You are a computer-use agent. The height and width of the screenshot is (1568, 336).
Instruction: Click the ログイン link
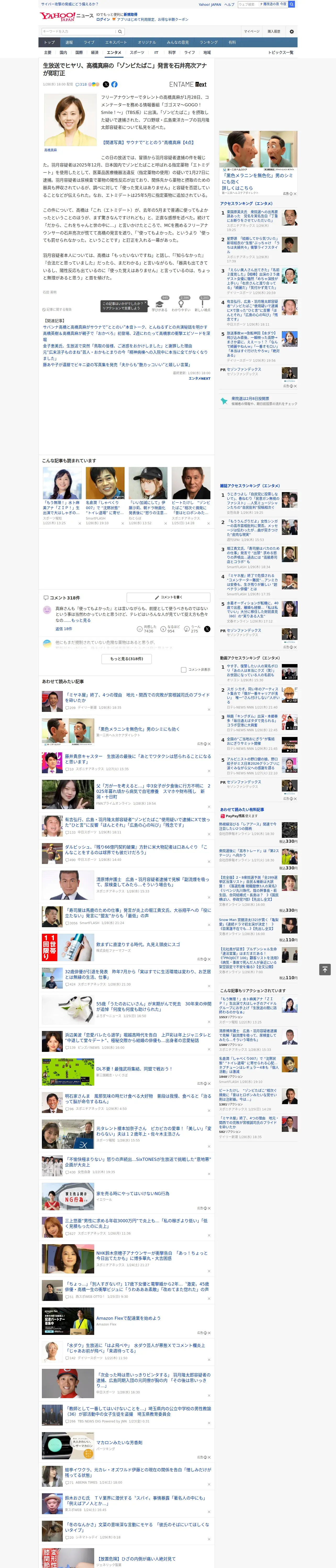point(103,20)
